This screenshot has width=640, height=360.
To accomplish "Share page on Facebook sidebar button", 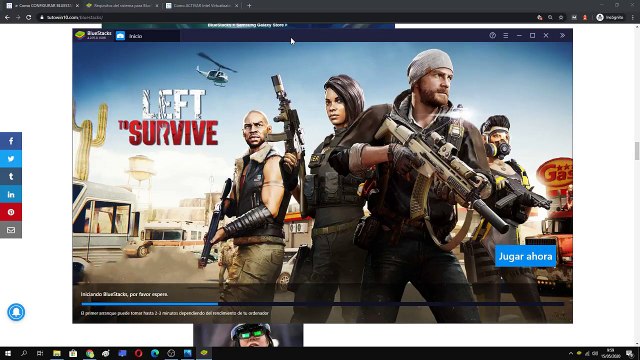I will (x=11, y=141).
